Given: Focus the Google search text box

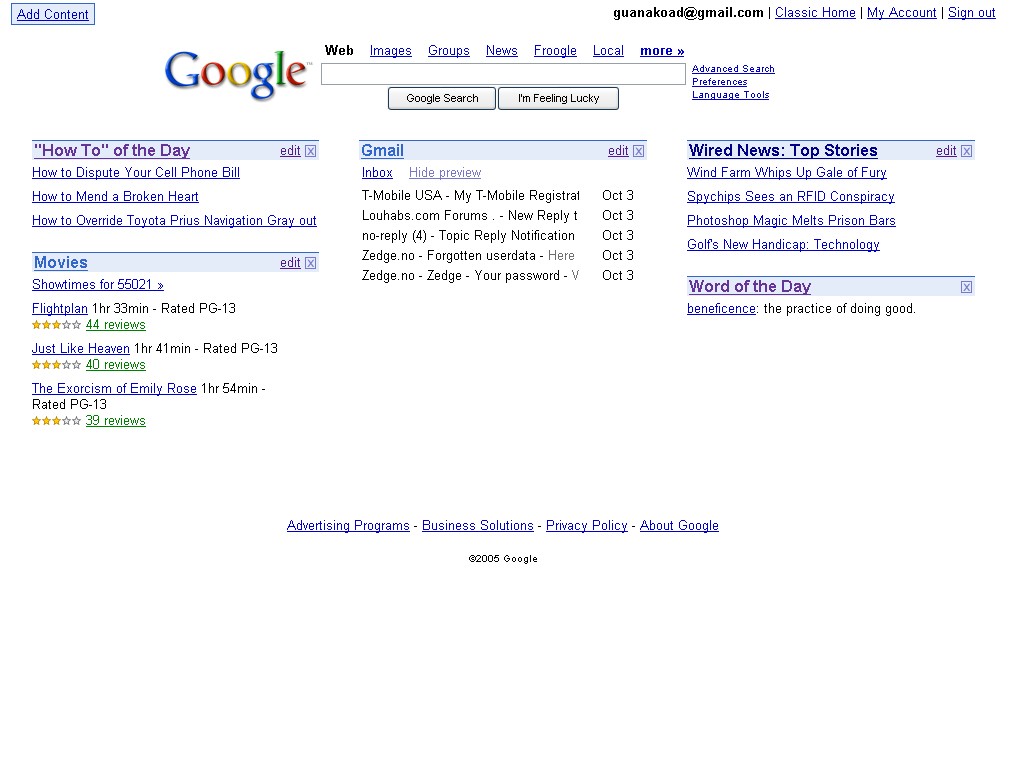Looking at the screenshot, I should [503, 74].
